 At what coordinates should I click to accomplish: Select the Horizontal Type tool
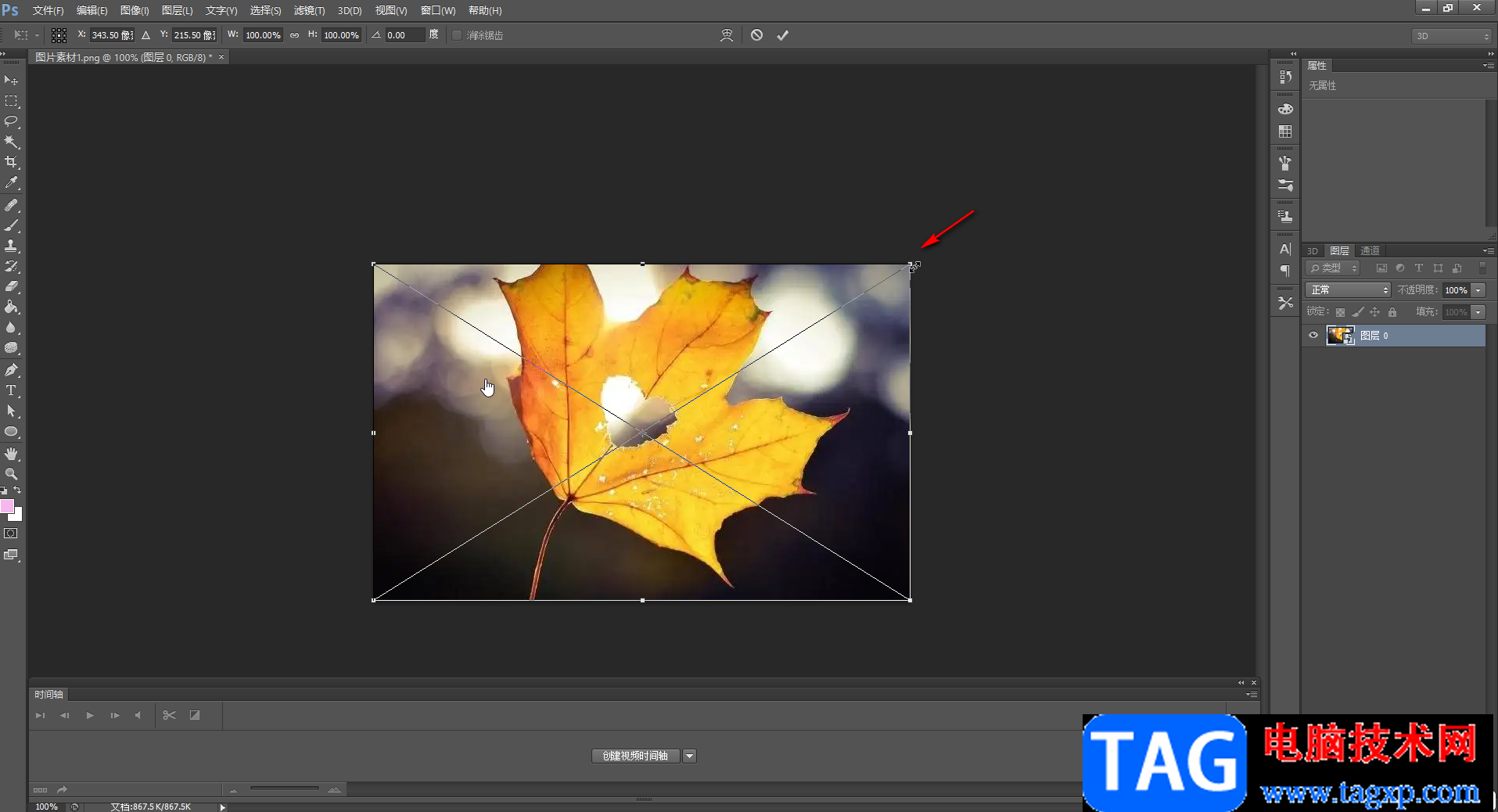[x=11, y=390]
